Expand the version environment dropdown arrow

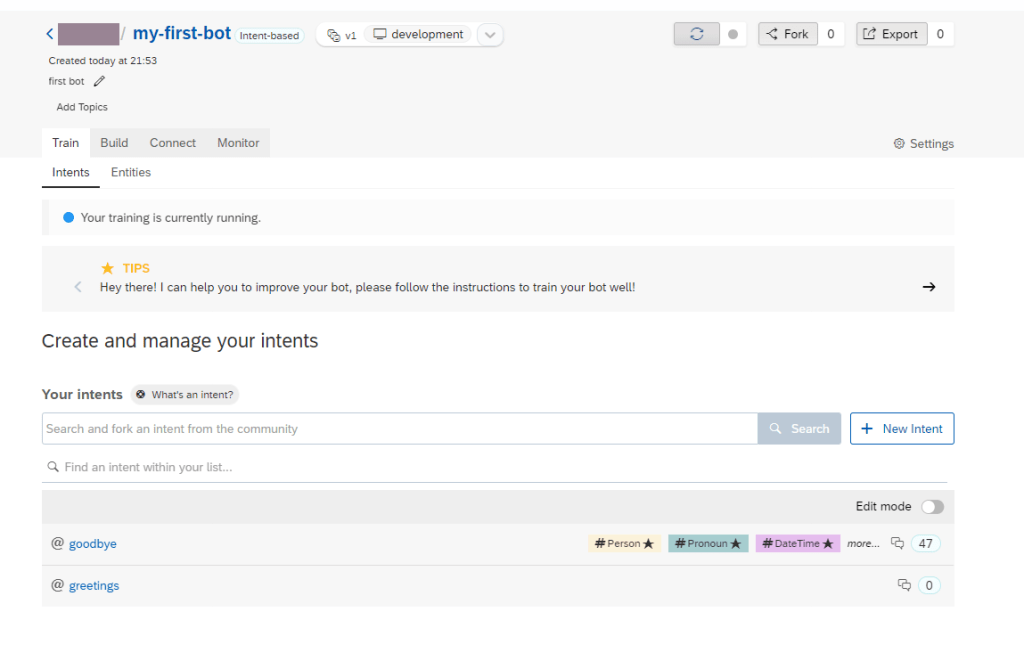tap(489, 35)
